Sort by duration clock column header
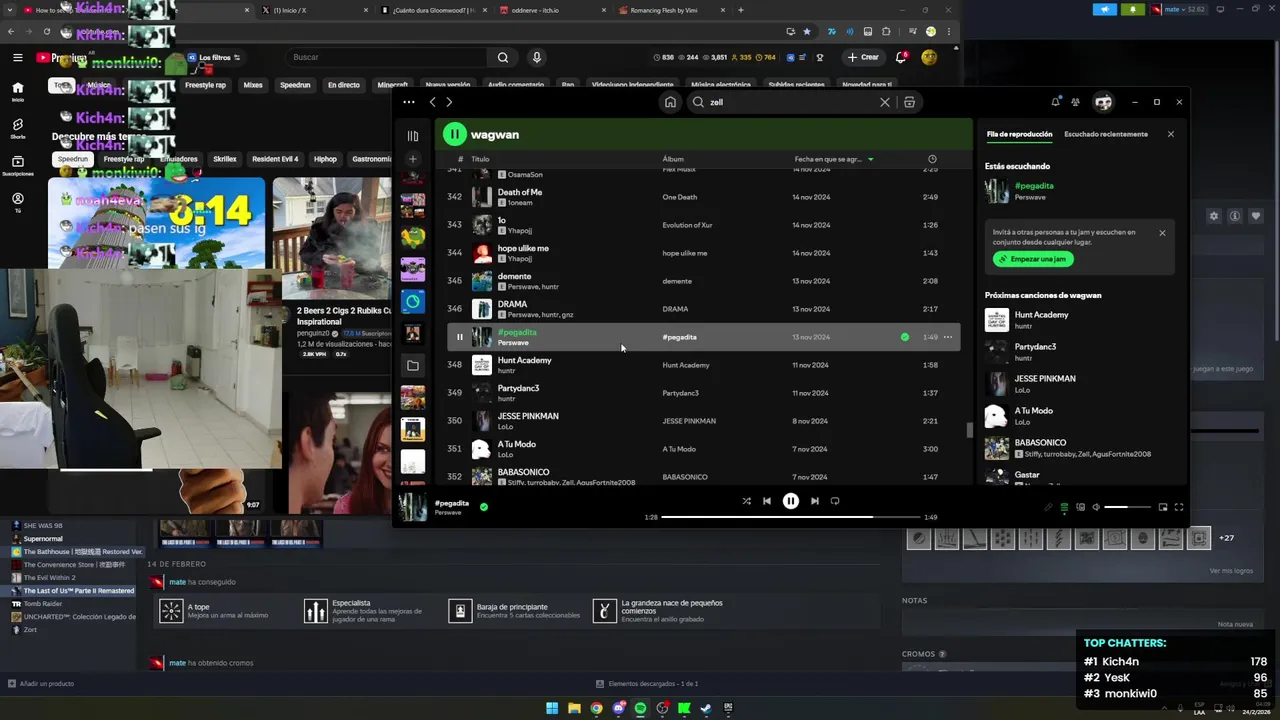Screen dimensions: 1280x720 pyautogui.click(x=932, y=159)
